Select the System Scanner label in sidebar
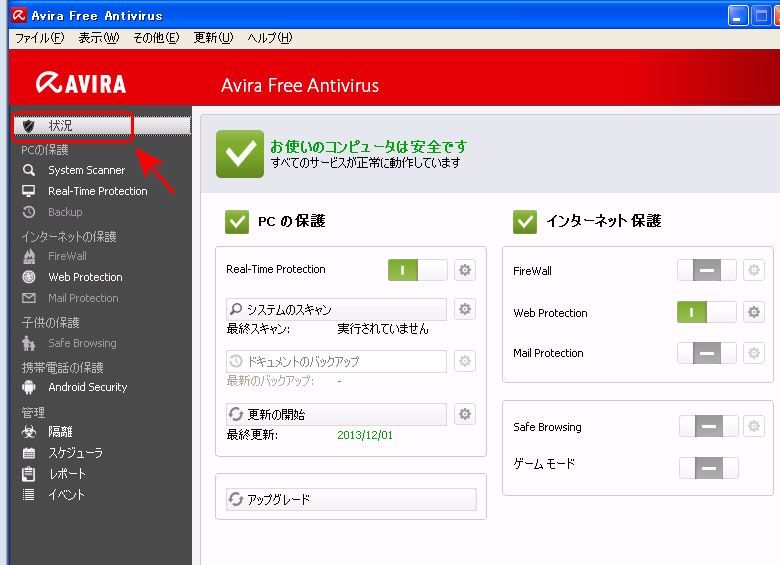Screen dimensions: 780x565 tap(87, 170)
